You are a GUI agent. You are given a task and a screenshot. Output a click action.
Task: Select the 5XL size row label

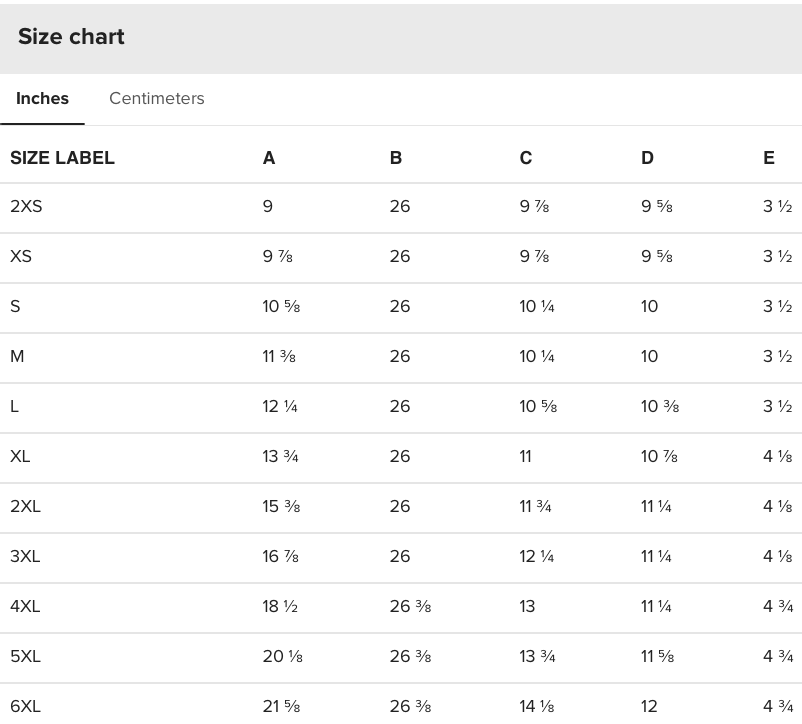[25, 657]
